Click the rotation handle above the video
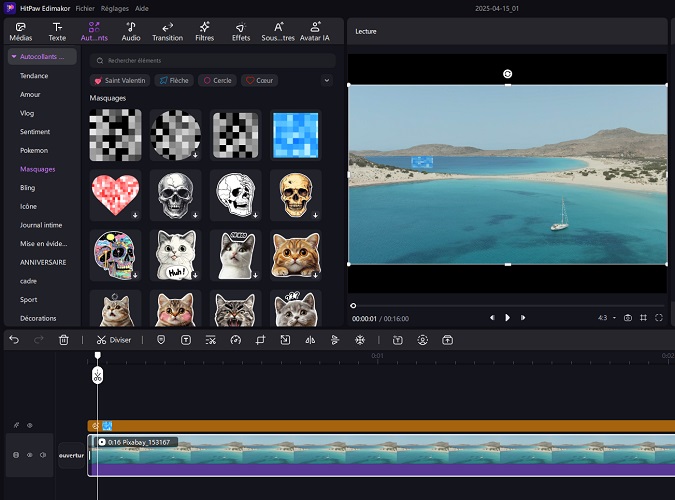This screenshot has height=500, width=675. pyautogui.click(x=508, y=74)
